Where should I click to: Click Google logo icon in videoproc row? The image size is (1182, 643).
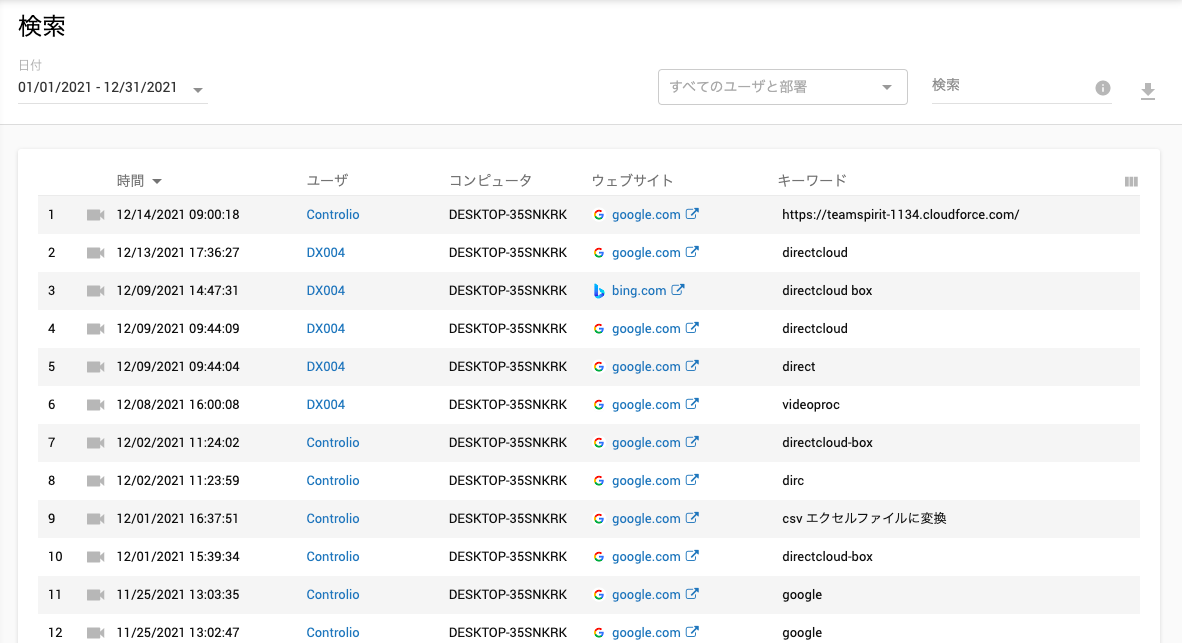tap(599, 405)
